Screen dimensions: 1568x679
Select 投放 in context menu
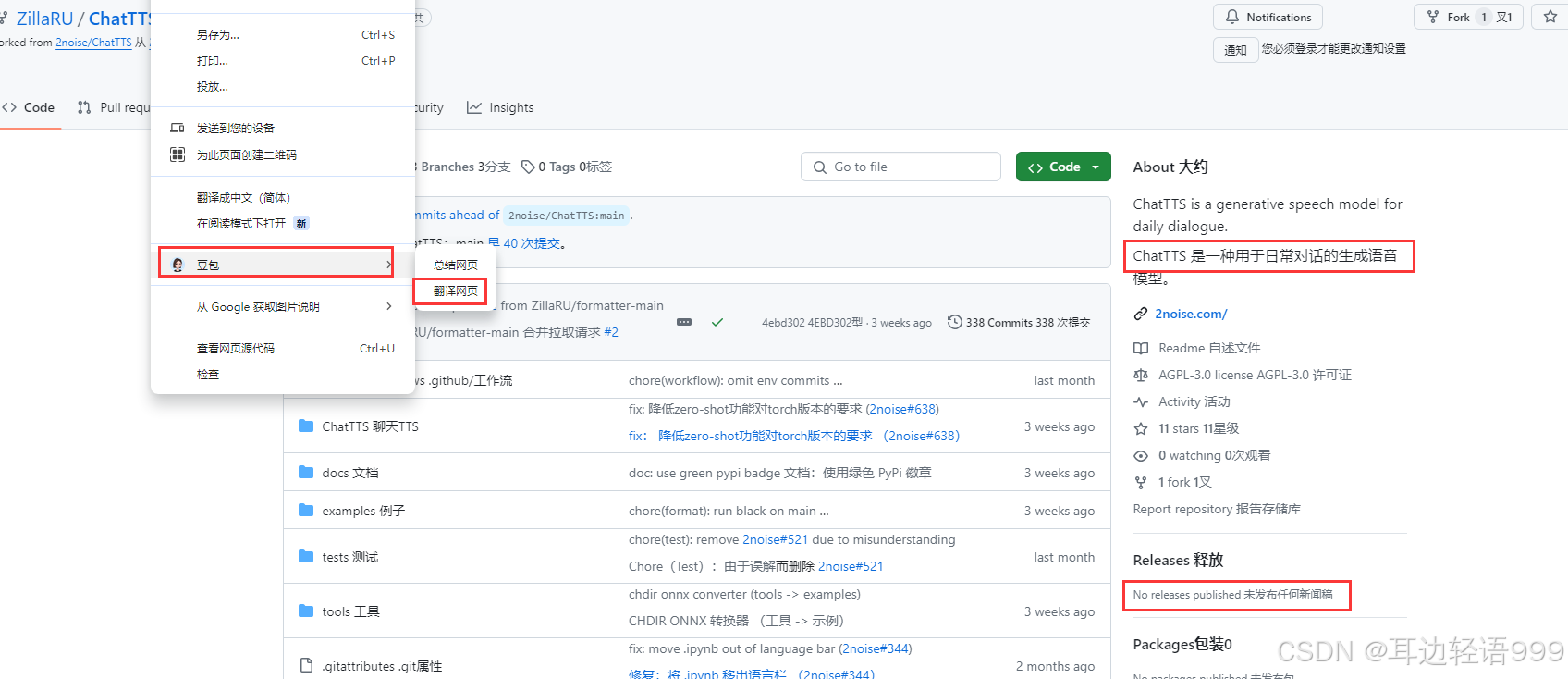pos(212,87)
